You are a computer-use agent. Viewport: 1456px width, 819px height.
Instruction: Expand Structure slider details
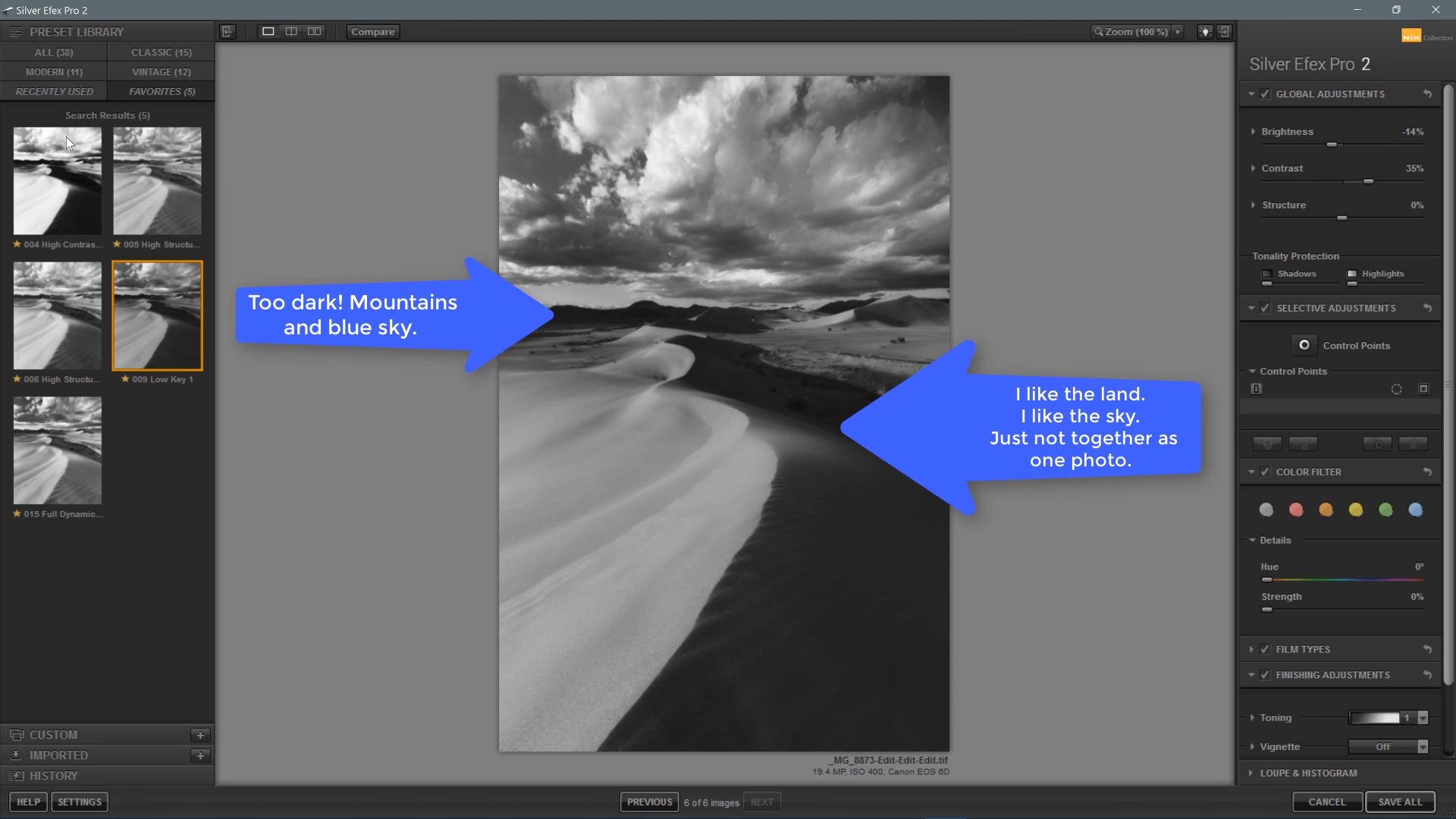pyautogui.click(x=1253, y=205)
